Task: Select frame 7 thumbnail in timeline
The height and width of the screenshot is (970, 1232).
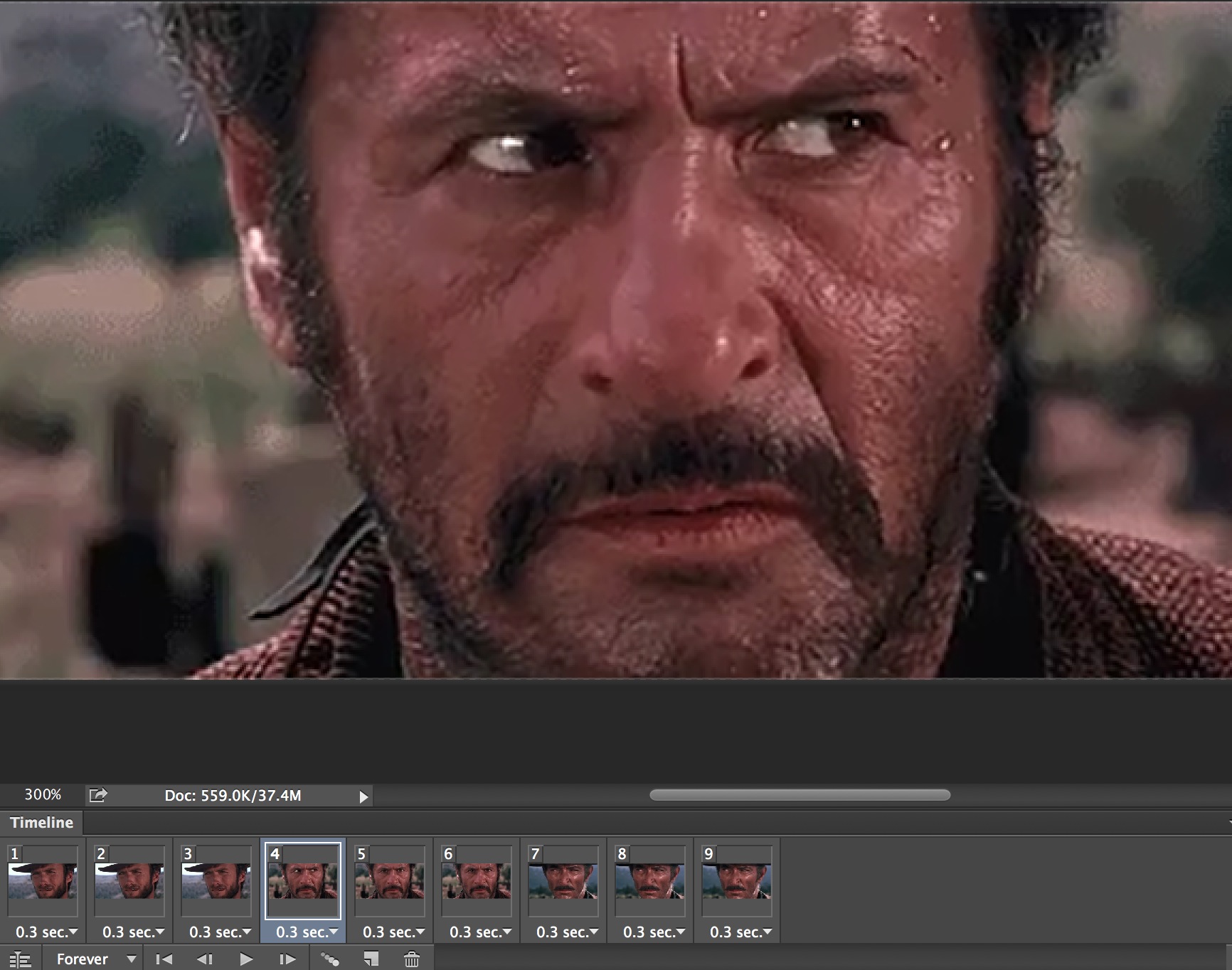Action: point(563,882)
